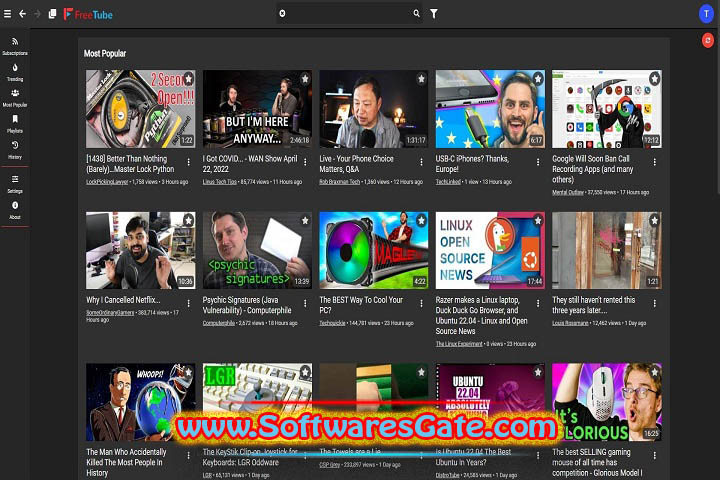
Task: Click inside the search input field
Action: [x=349, y=14]
